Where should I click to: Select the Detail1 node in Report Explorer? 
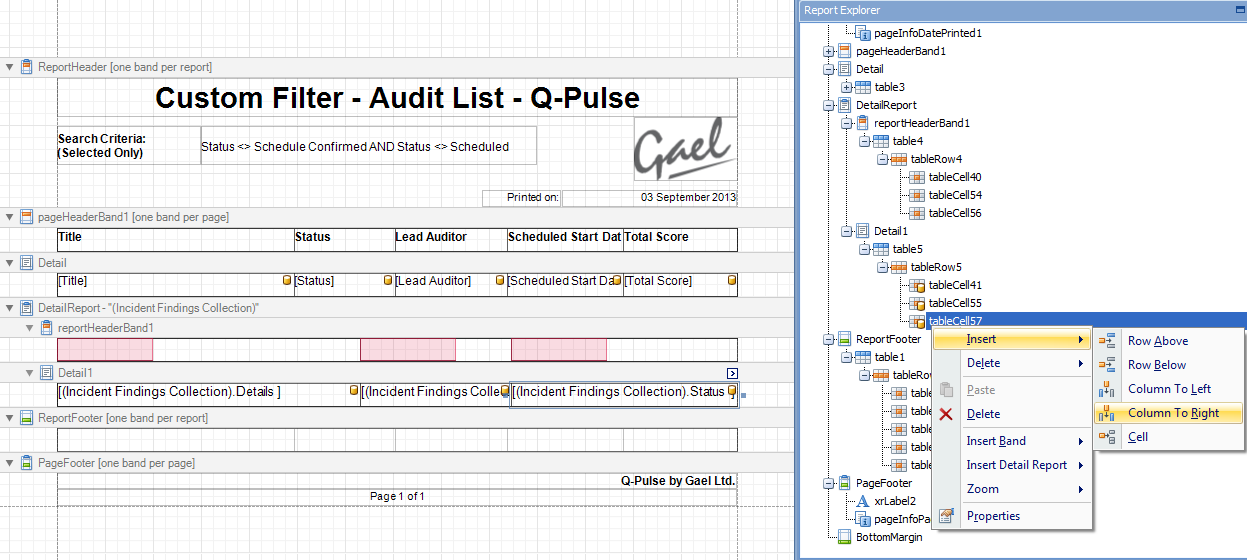pos(890,231)
